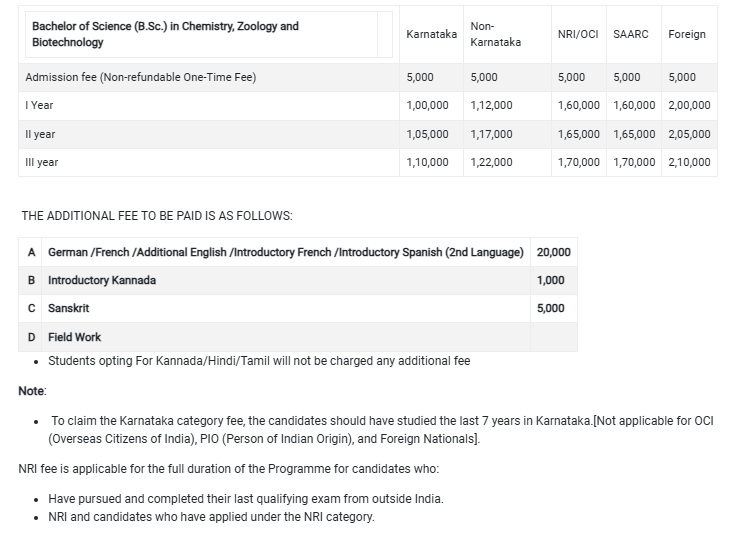
Task: Select the German/French second language row
Action: [285, 252]
